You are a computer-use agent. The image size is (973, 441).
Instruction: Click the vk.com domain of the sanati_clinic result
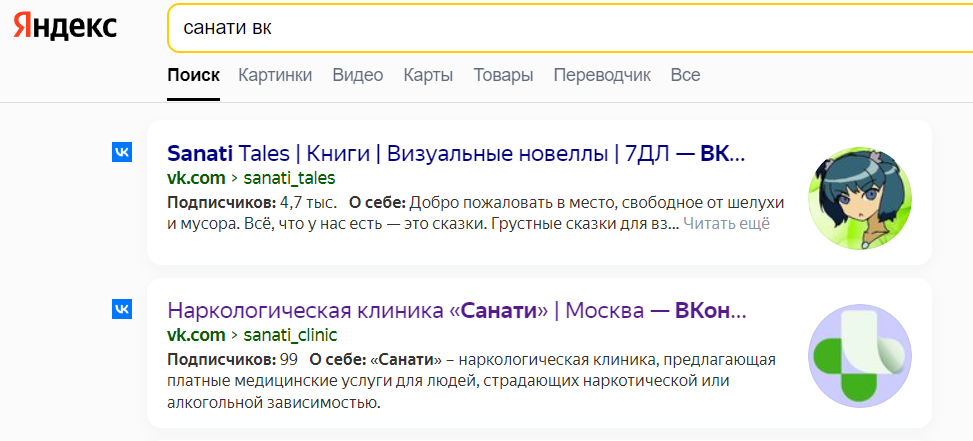click(195, 334)
